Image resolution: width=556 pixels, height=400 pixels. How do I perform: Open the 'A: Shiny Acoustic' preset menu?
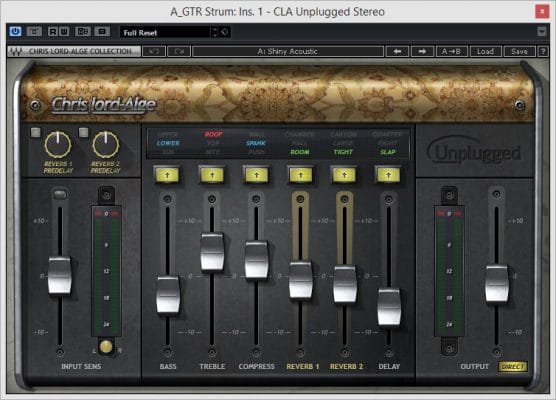(288, 51)
